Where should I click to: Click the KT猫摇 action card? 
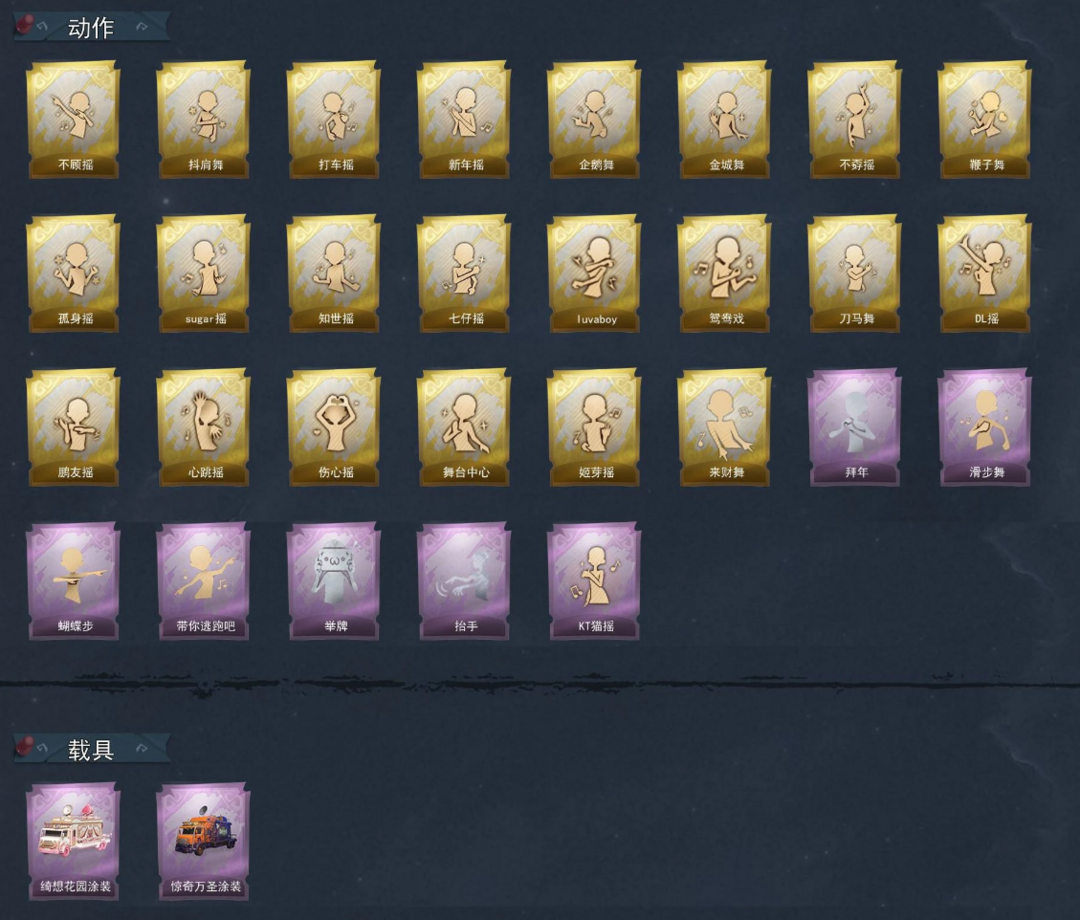pyautogui.click(x=594, y=581)
